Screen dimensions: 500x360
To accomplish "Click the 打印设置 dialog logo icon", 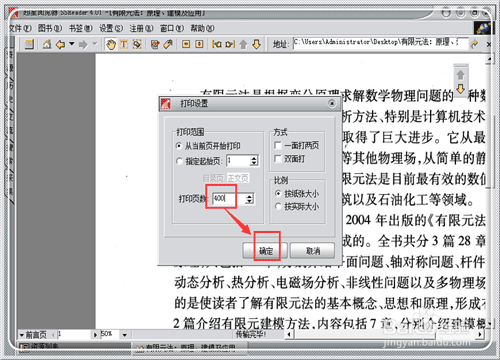I will [x=166, y=104].
